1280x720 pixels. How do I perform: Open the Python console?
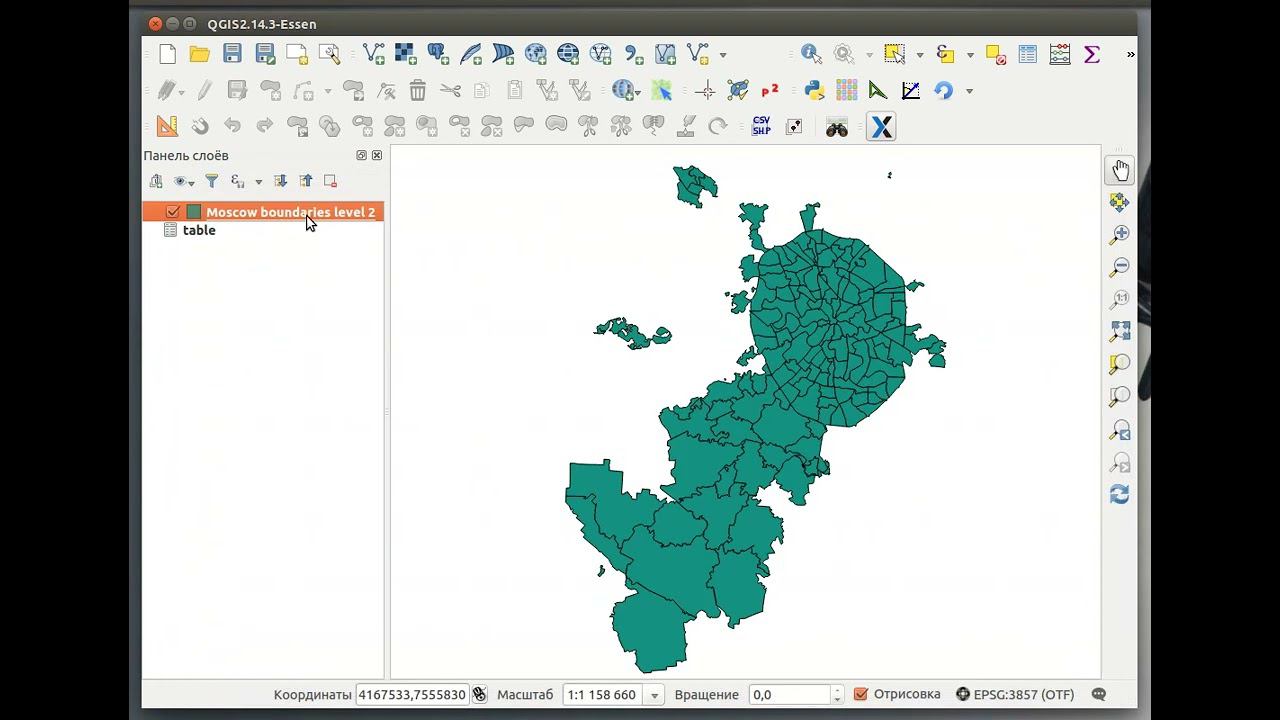(814, 91)
